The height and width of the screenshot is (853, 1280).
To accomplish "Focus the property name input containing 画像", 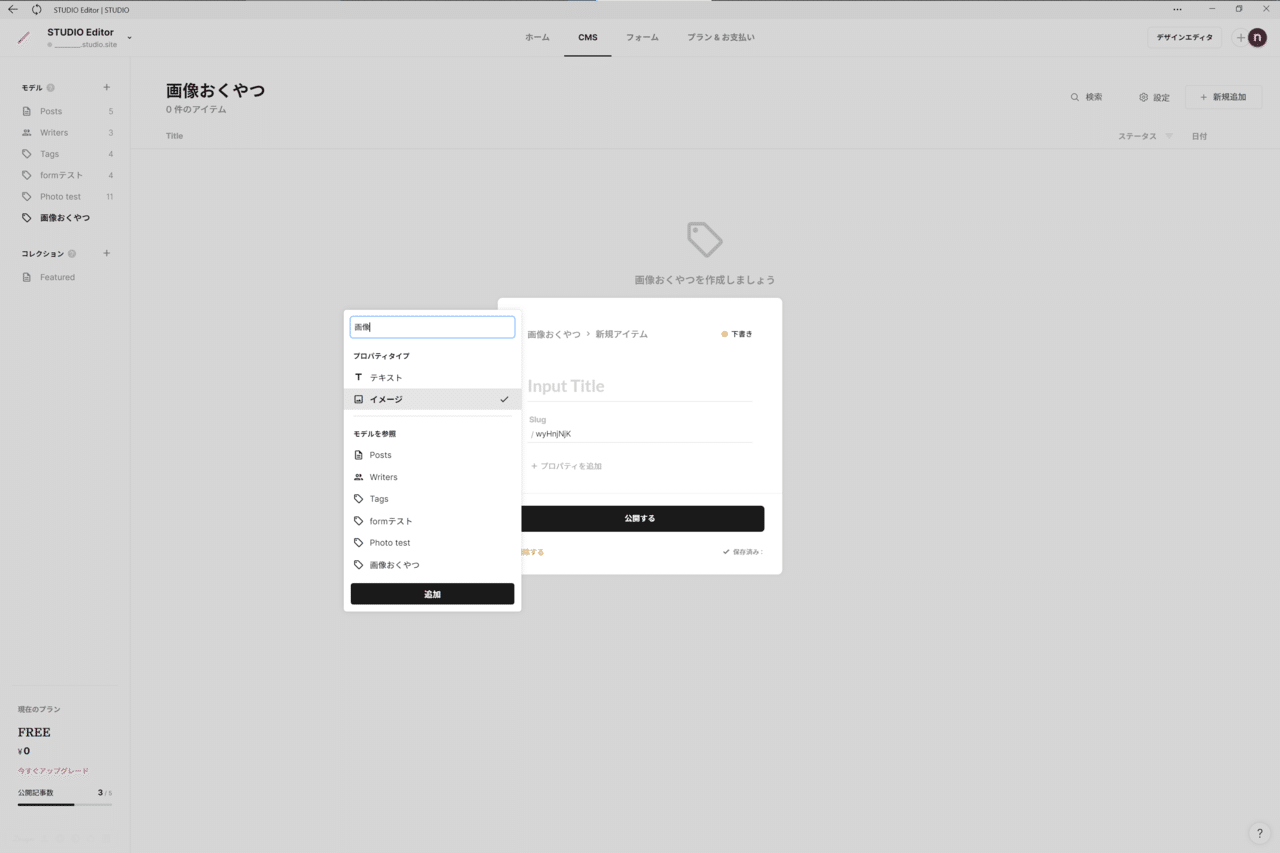I will click(x=432, y=327).
